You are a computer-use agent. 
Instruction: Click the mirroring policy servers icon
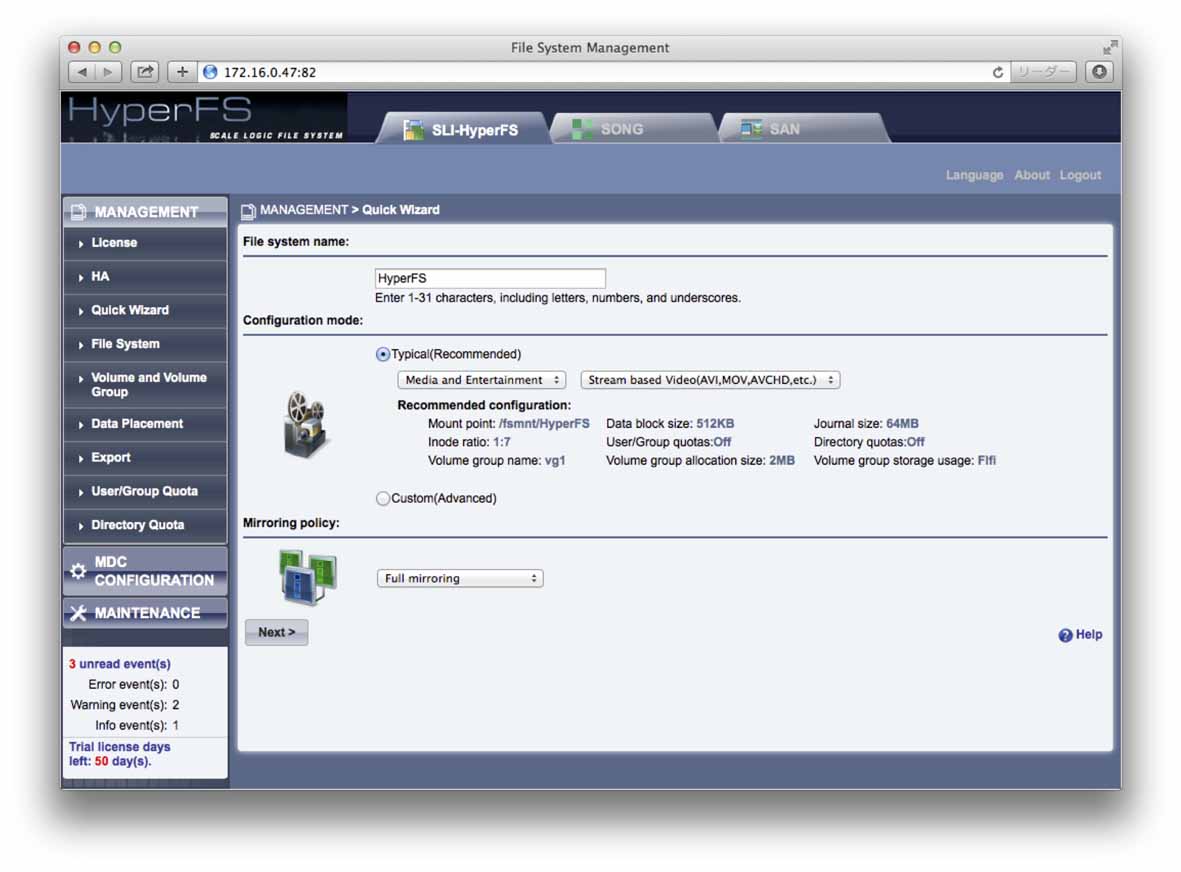307,578
